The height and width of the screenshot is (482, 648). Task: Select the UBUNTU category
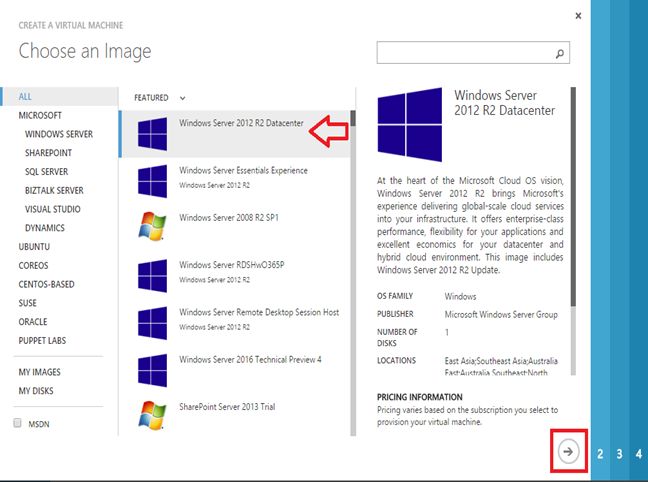[x=34, y=247]
